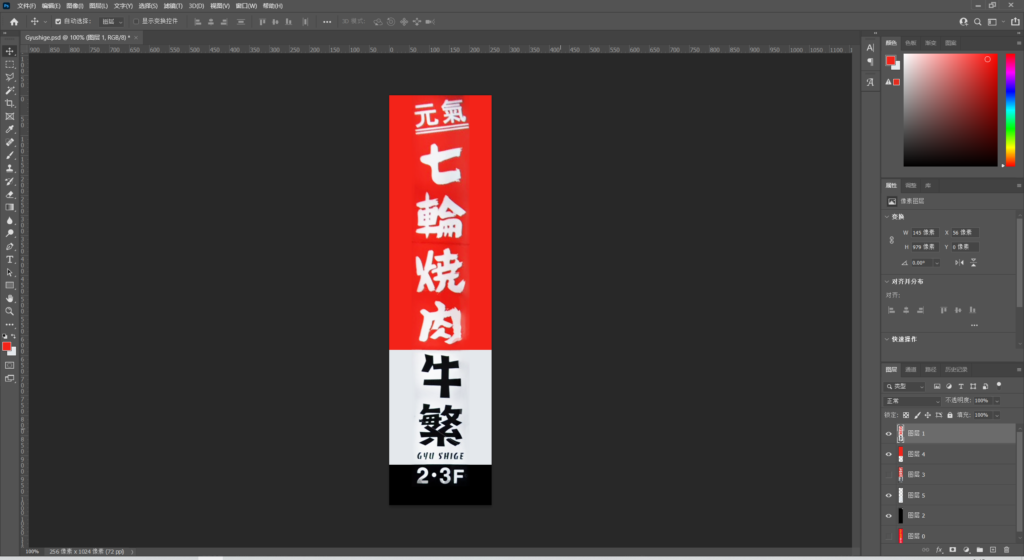Select the Horizontal Type tool
The image size is (1024, 560).
tap(9, 260)
